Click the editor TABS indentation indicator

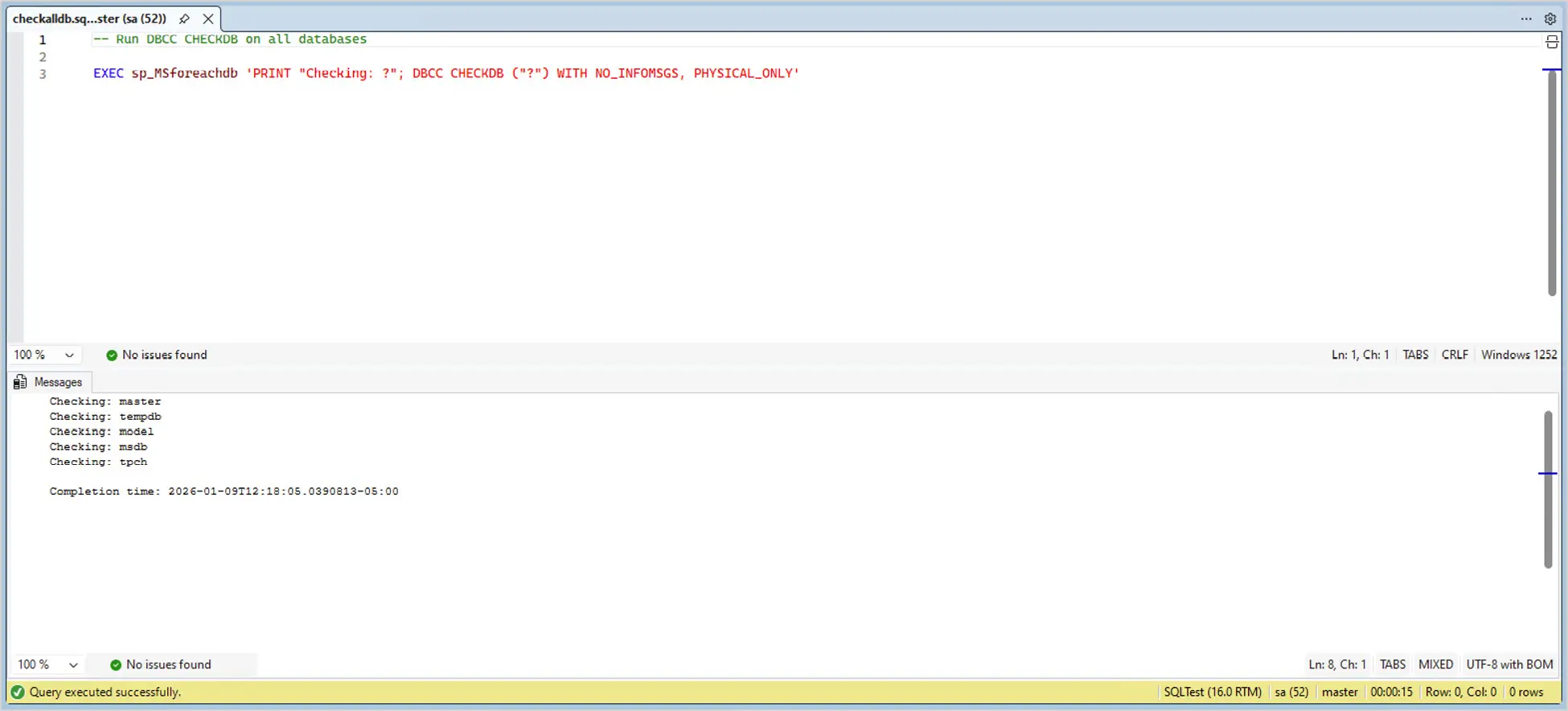pyautogui.click(x=1415, y=355)
